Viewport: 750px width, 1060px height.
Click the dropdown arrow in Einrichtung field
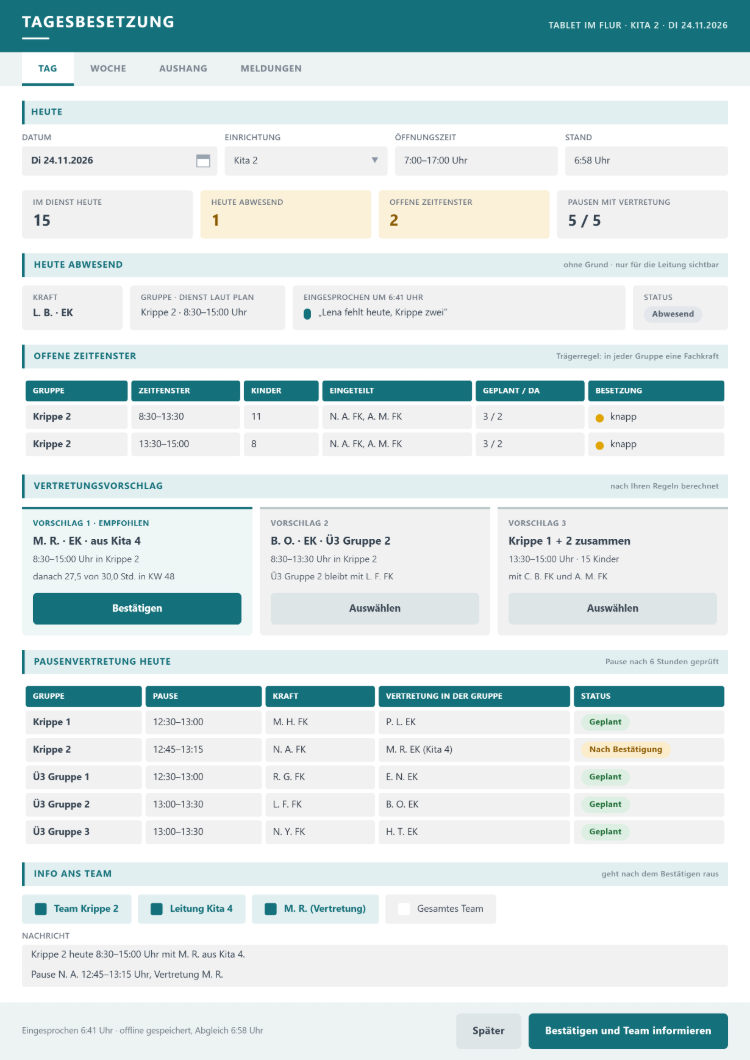tap(374, 161)
